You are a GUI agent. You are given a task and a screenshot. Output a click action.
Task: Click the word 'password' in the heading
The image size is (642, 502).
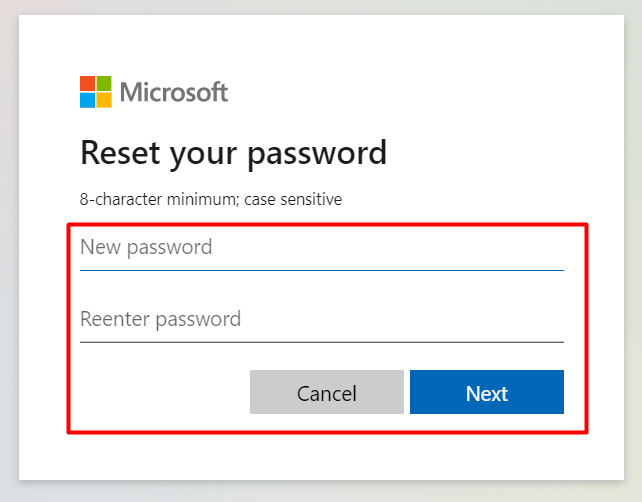click(317, 154)
